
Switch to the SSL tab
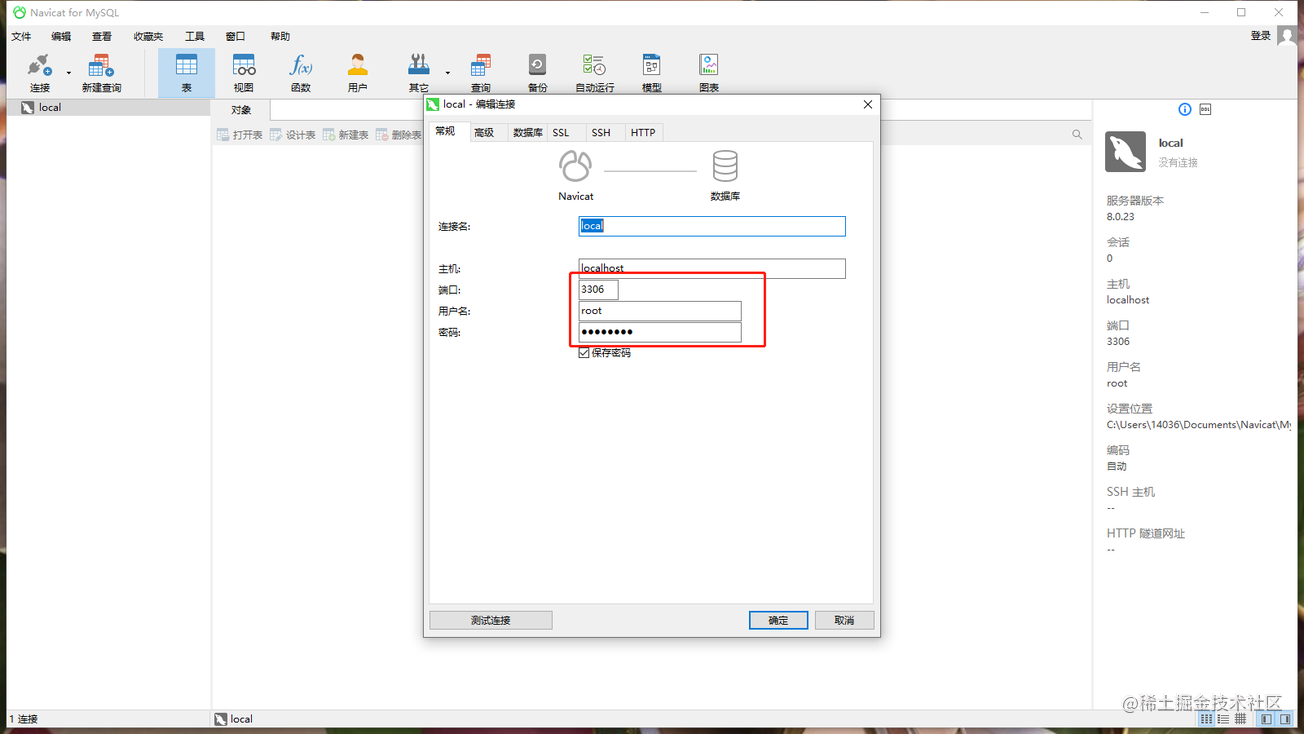pyautogui.click(x=561, y=132)
